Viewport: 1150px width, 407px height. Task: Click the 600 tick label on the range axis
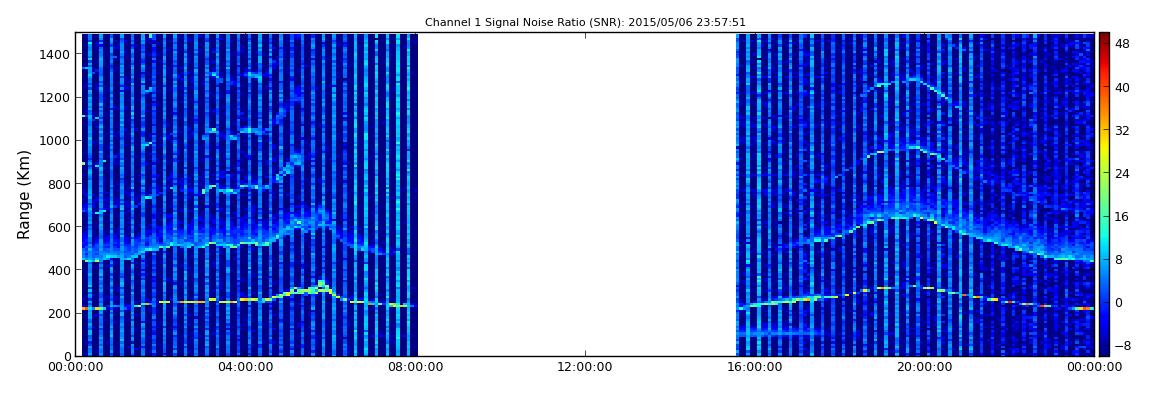coord(59,227)
